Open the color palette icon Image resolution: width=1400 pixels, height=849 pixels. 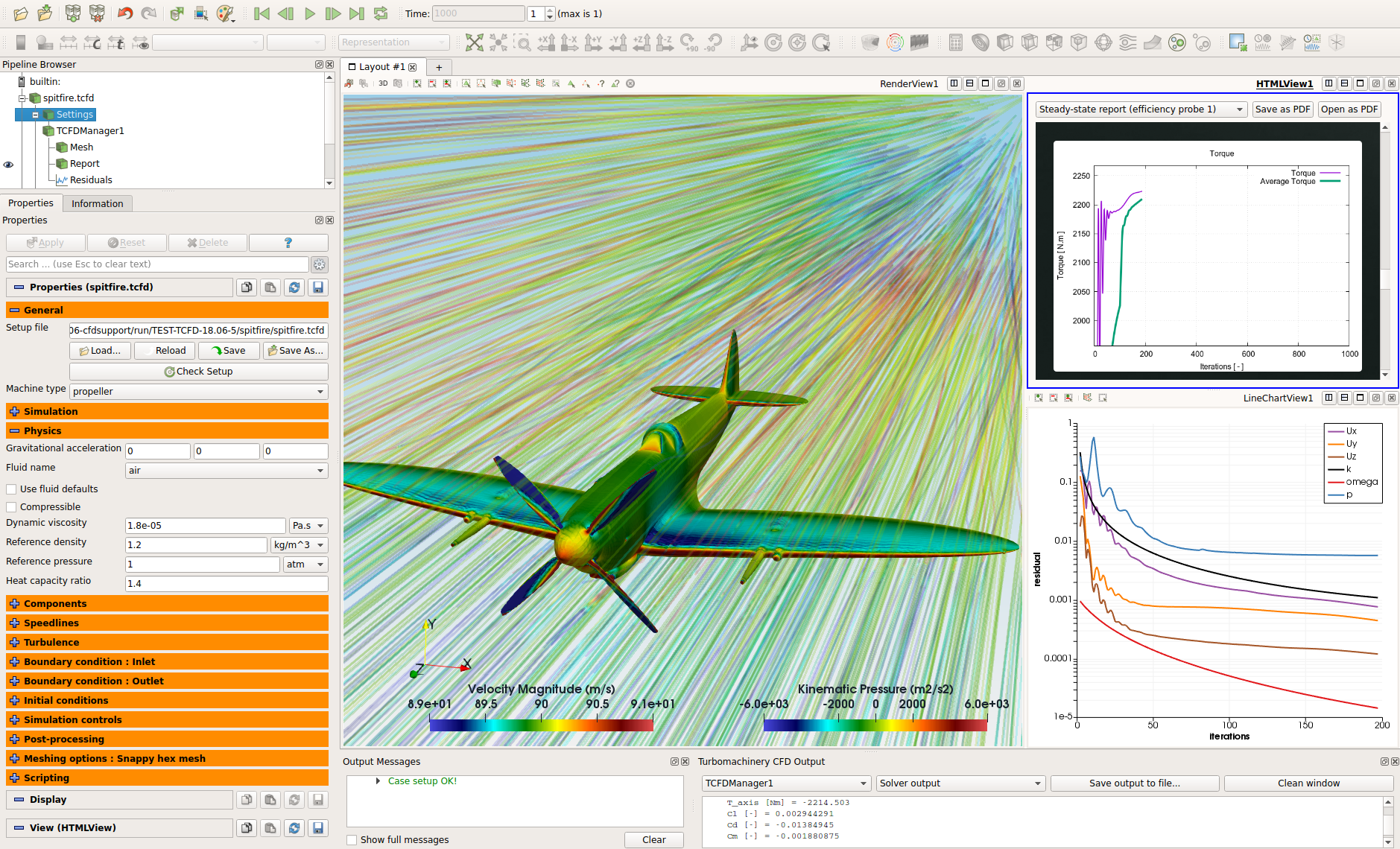224,13
